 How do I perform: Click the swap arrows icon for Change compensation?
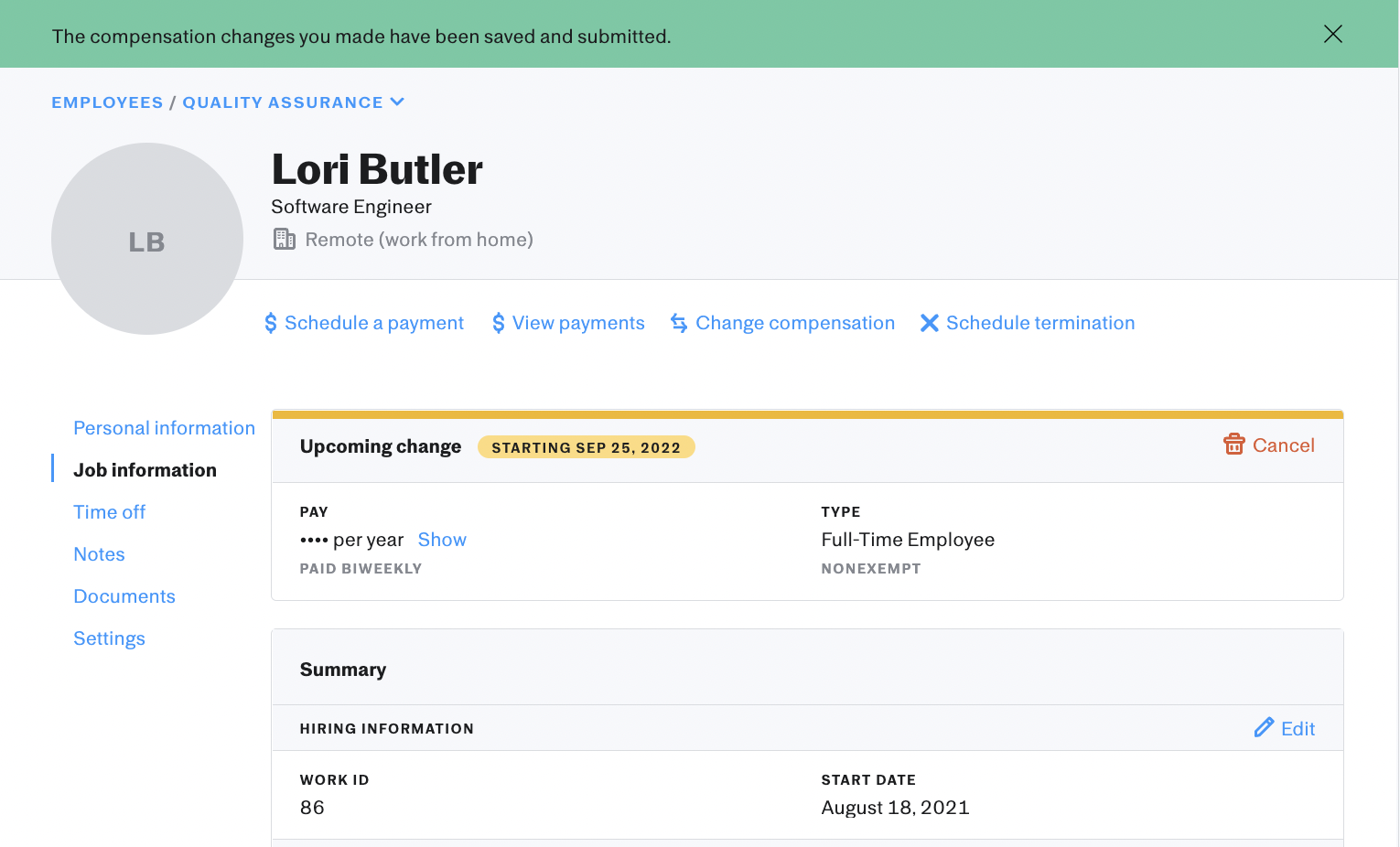coord(679,323)
